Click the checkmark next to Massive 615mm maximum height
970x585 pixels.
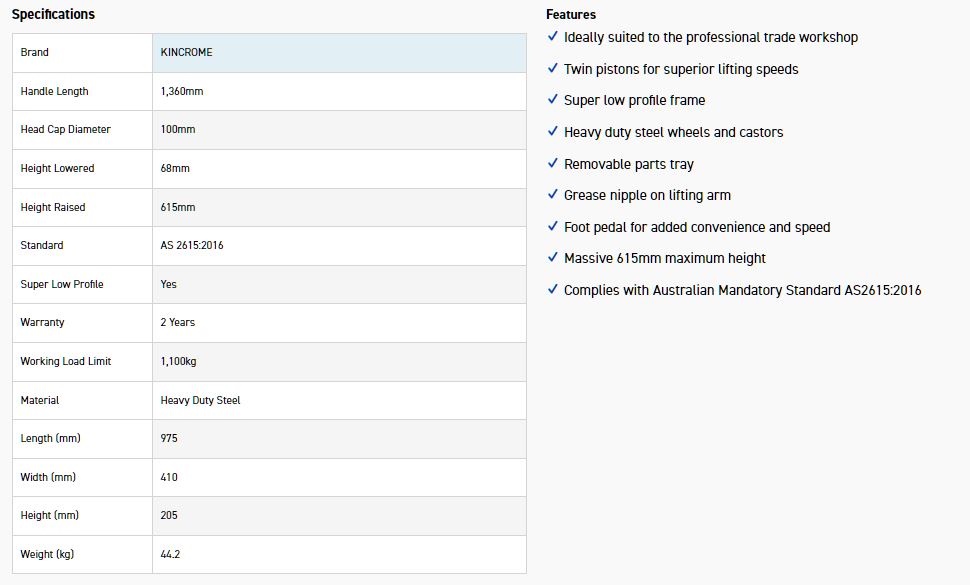(x=553, y=258)
